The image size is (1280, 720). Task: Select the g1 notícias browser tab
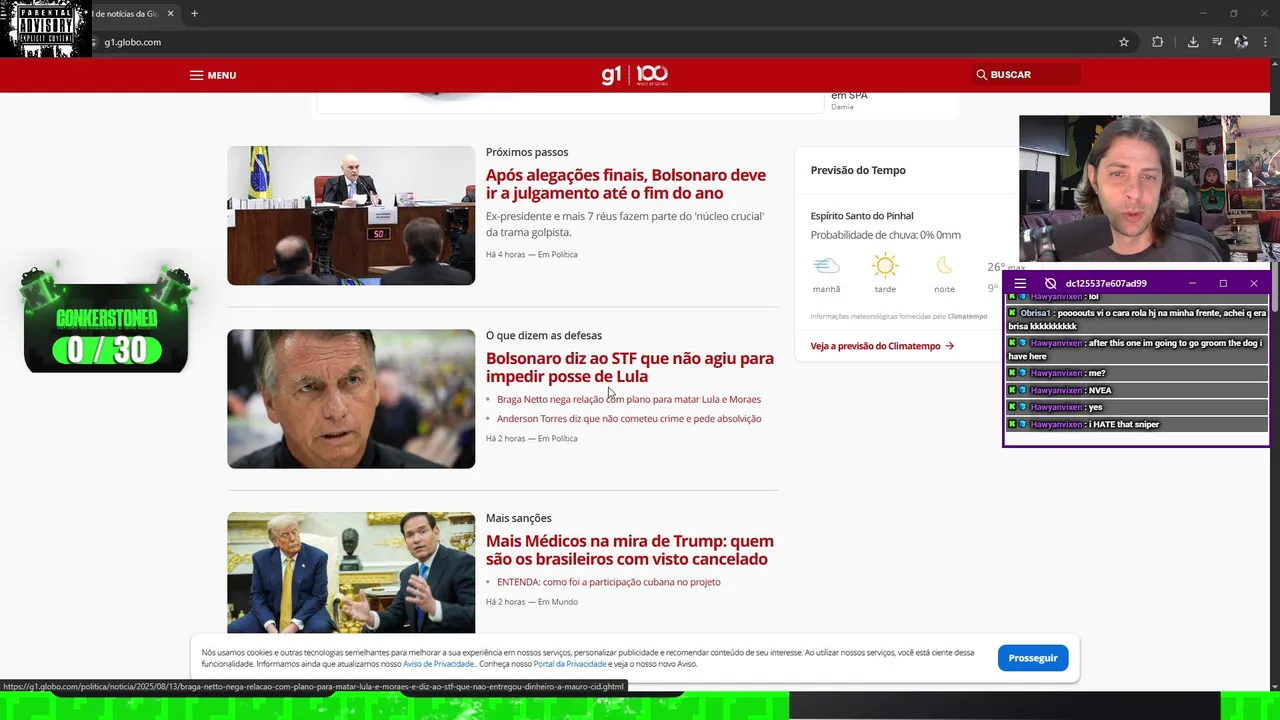point(130,13)
